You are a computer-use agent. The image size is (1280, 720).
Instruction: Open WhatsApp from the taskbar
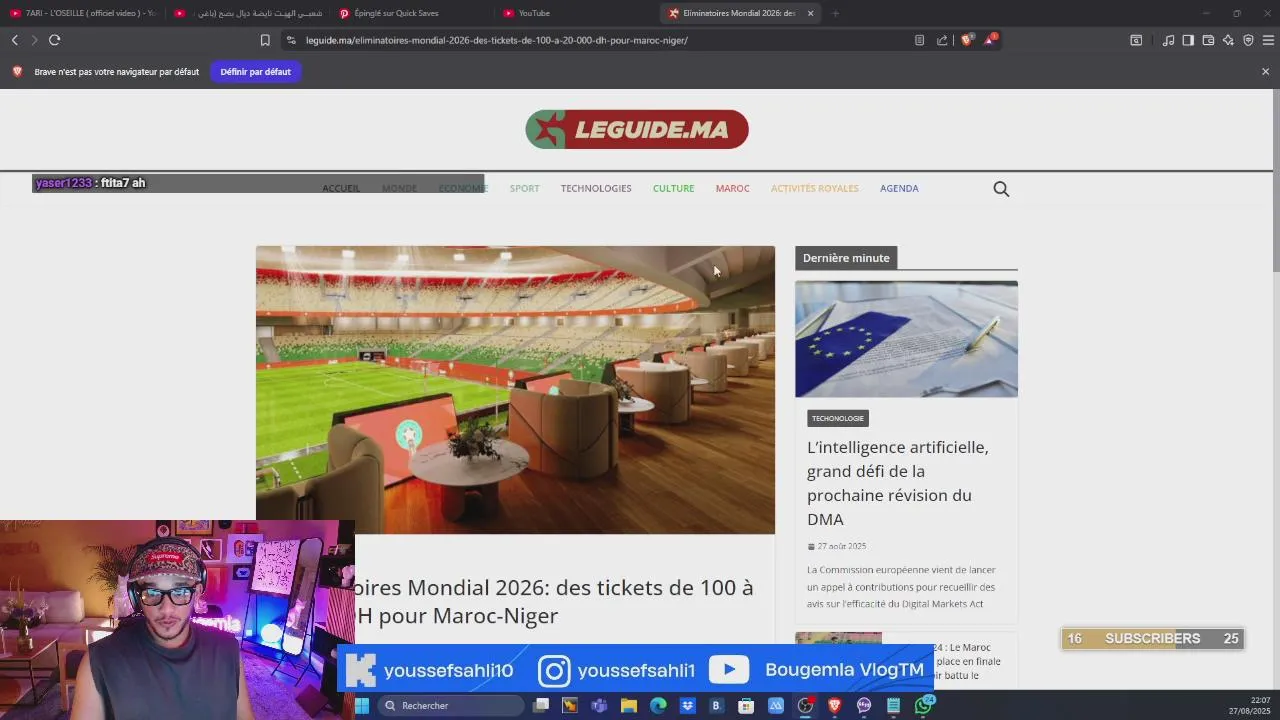pos(923,706)
